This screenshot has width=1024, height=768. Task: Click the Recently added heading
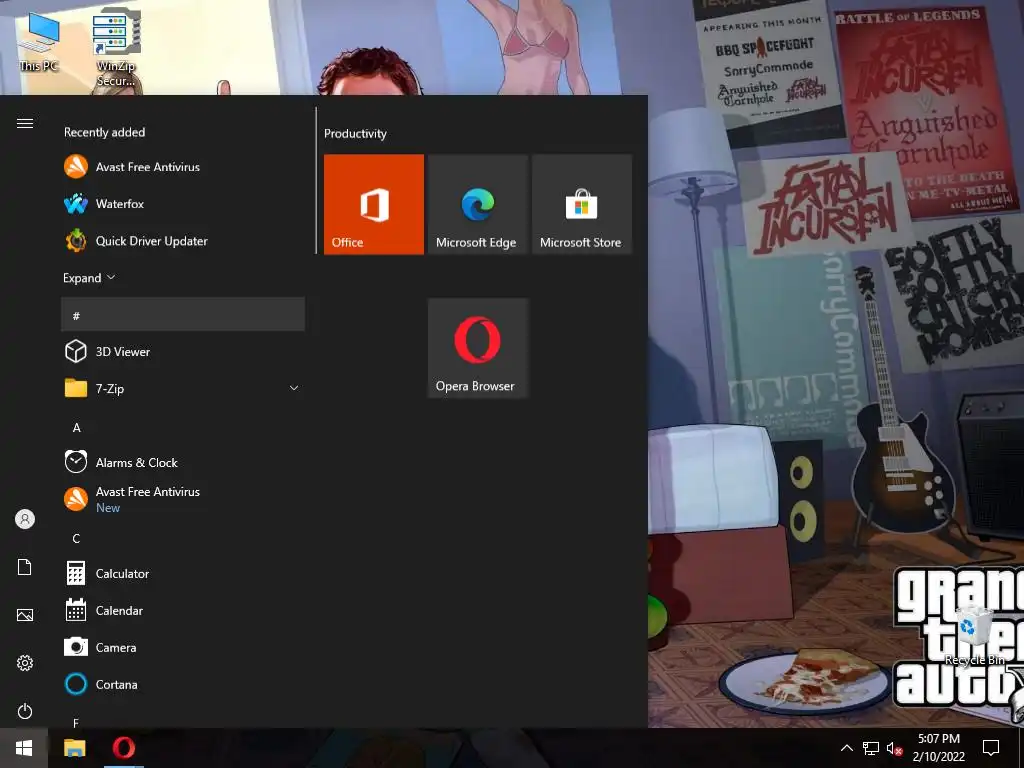pyautogui.click(x=104, y=132)
